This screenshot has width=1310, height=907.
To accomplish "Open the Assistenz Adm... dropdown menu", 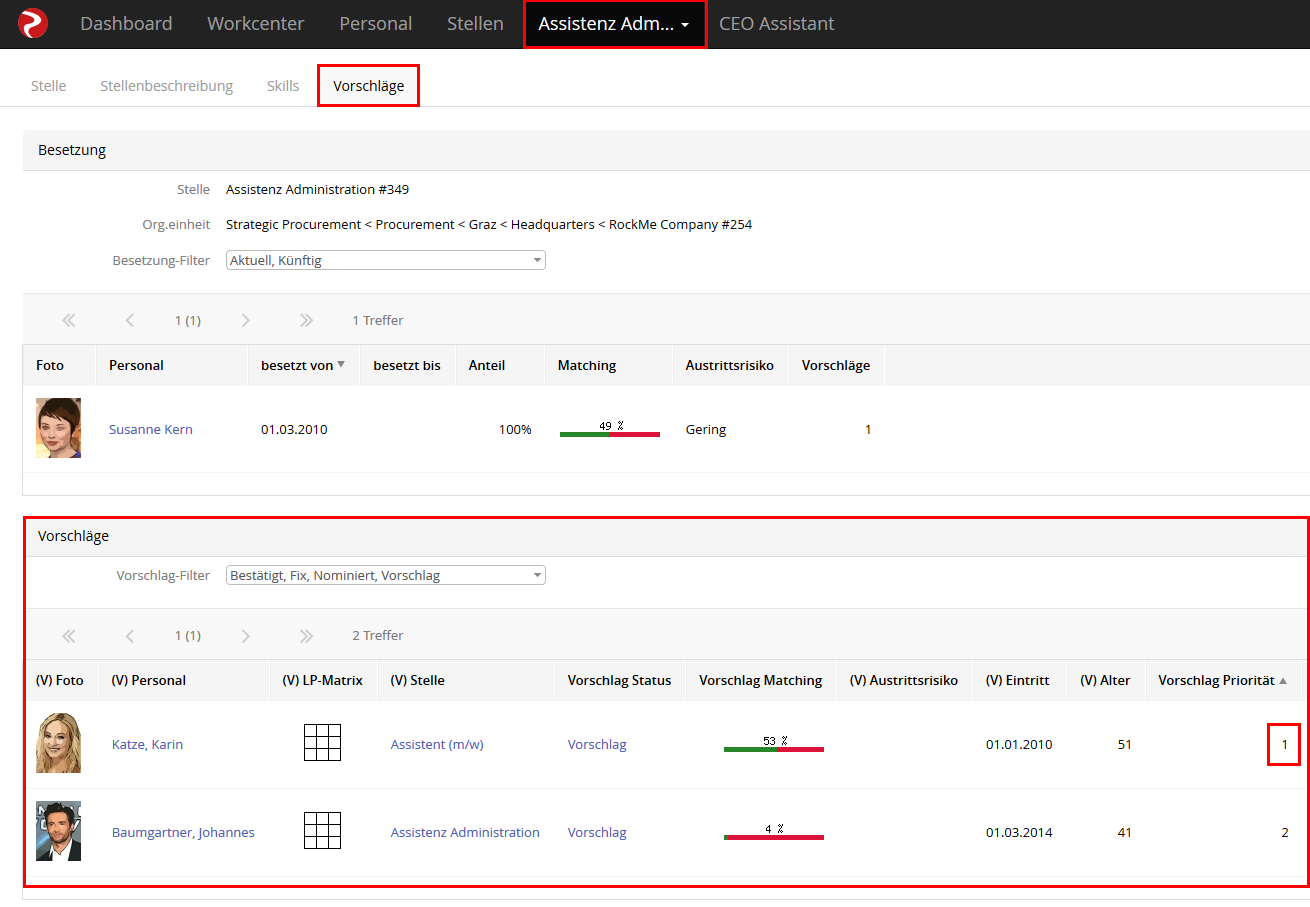I will click(x=614, y=24).
